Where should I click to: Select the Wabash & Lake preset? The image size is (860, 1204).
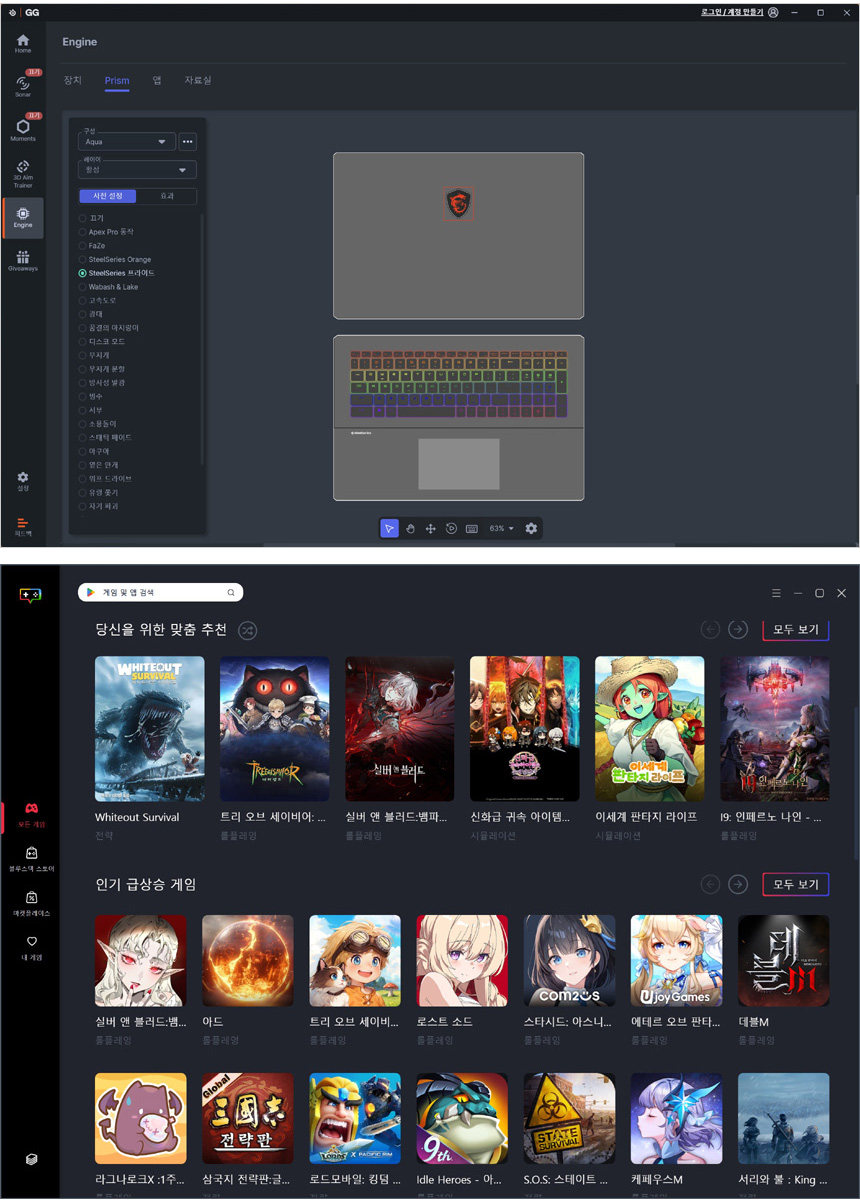(x=83, y=287)
